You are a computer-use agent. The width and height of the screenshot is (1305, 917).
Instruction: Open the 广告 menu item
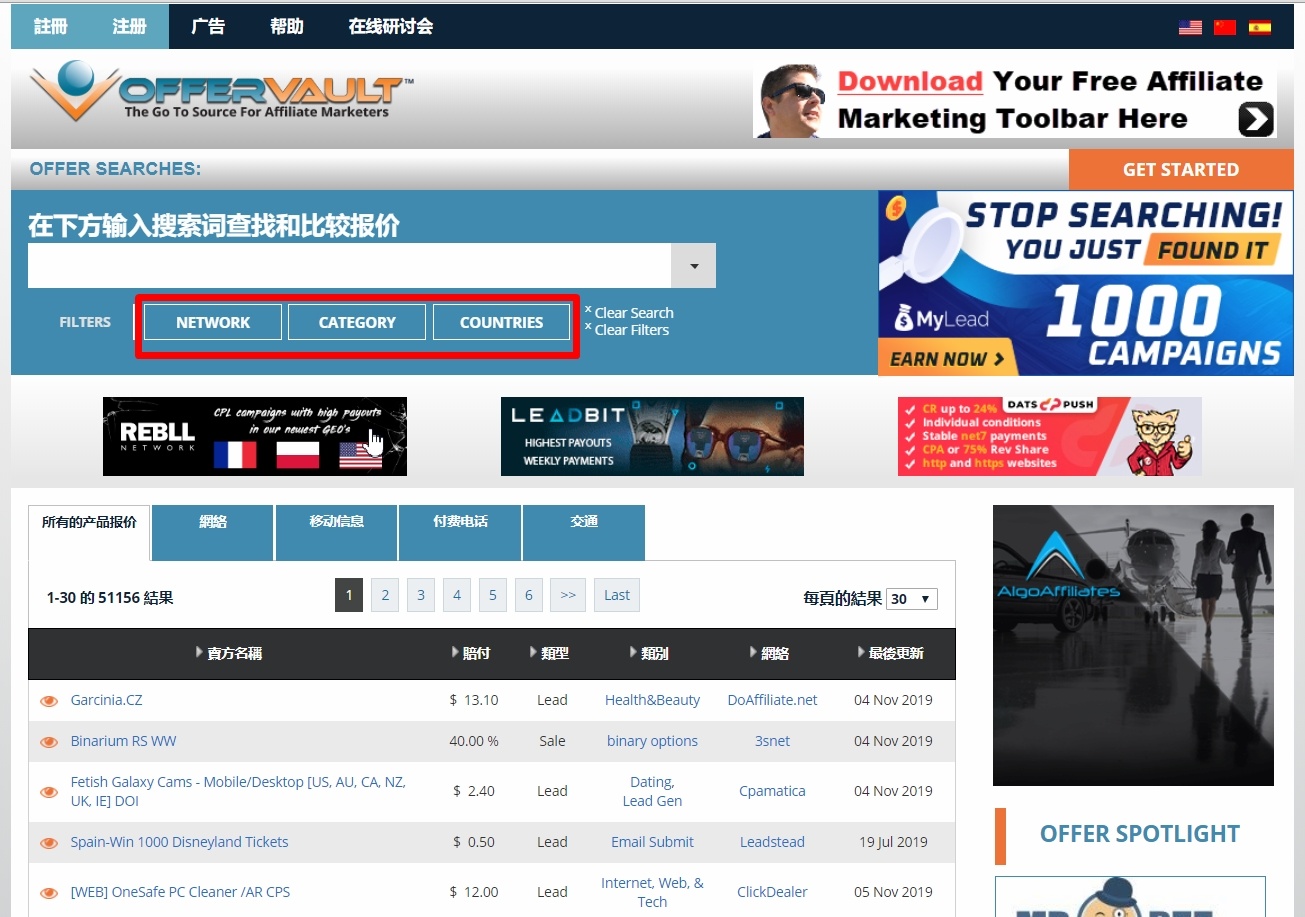click(208, 26)
